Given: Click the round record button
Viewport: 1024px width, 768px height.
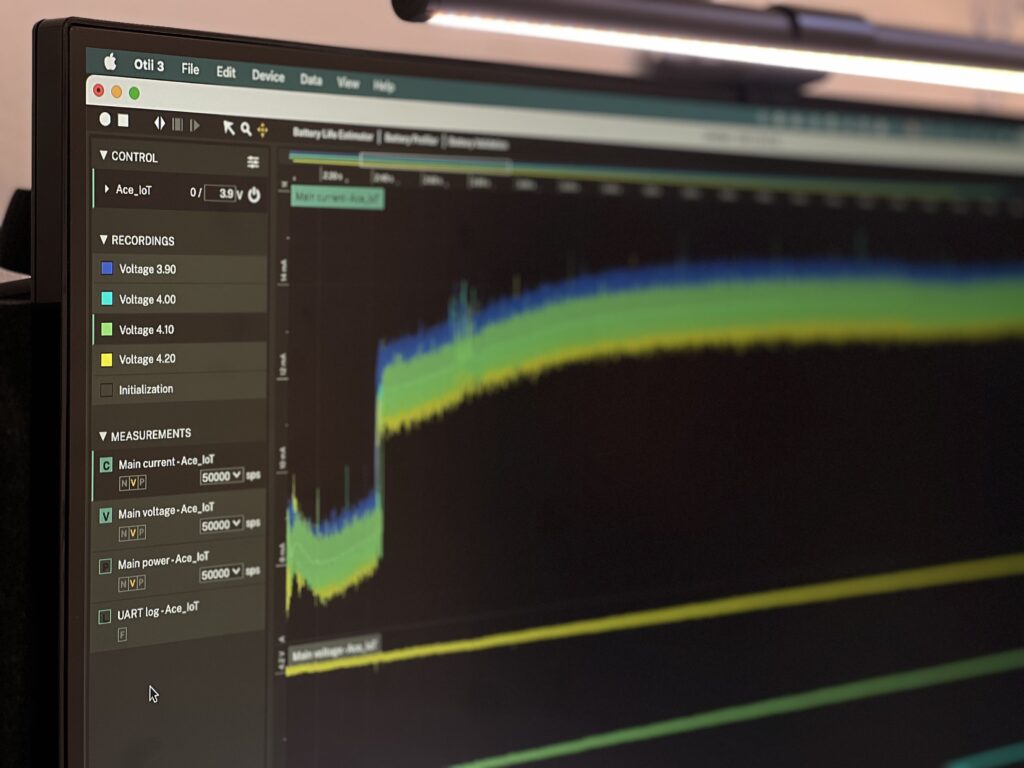Looking at the screenshot, I should (x=105, y=120).
